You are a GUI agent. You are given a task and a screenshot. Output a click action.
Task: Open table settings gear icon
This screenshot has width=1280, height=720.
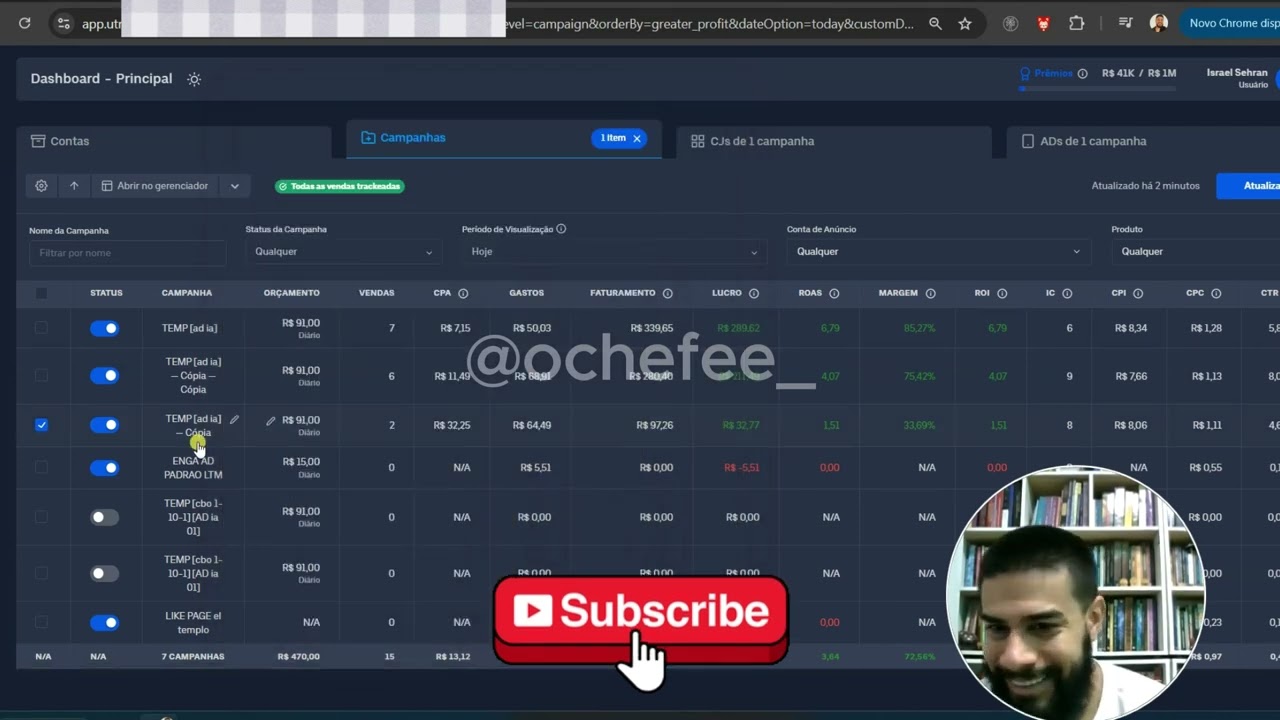(41, 186)
